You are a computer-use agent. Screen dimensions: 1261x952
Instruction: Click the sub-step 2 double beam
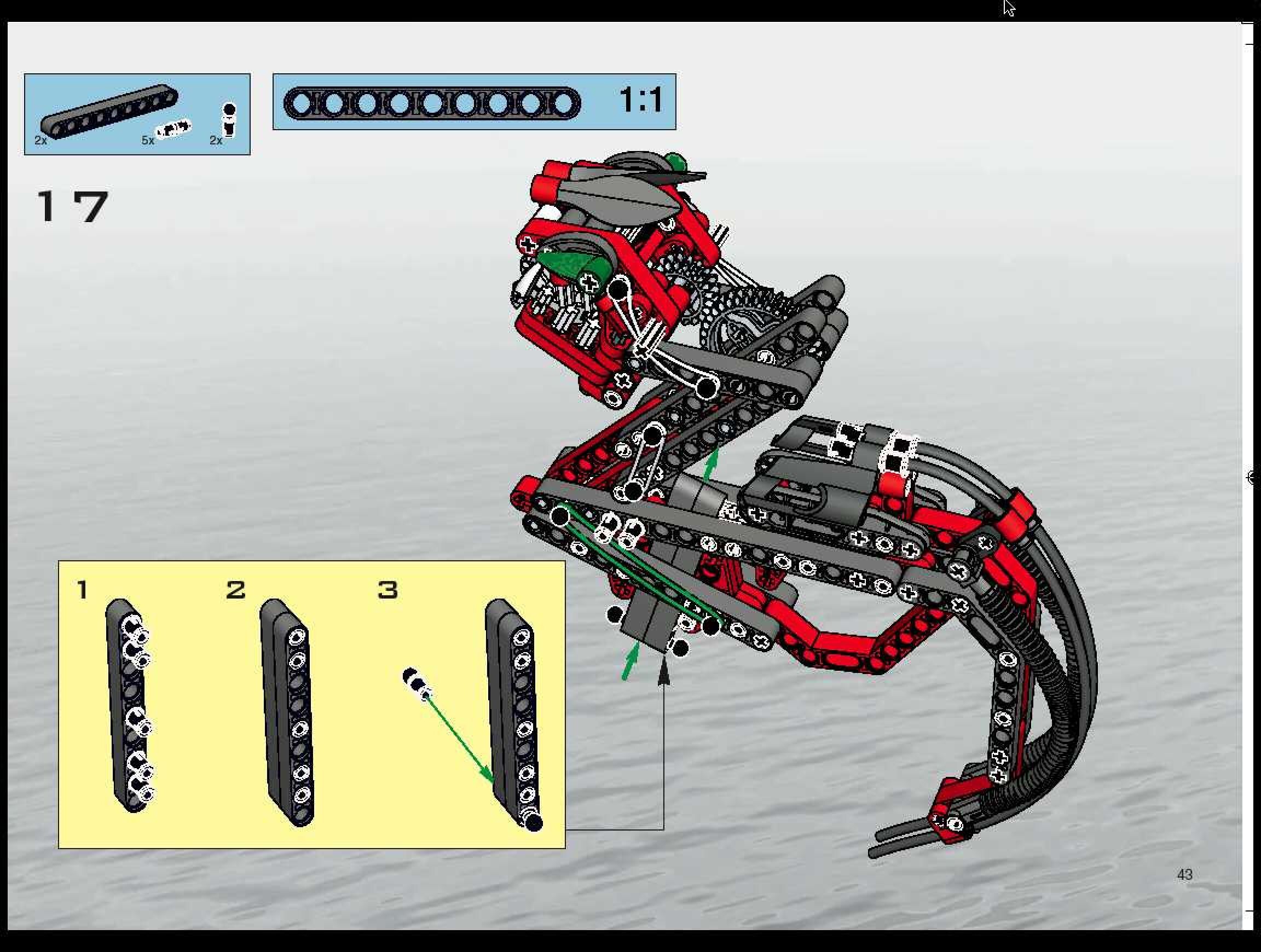pos(287,712)
